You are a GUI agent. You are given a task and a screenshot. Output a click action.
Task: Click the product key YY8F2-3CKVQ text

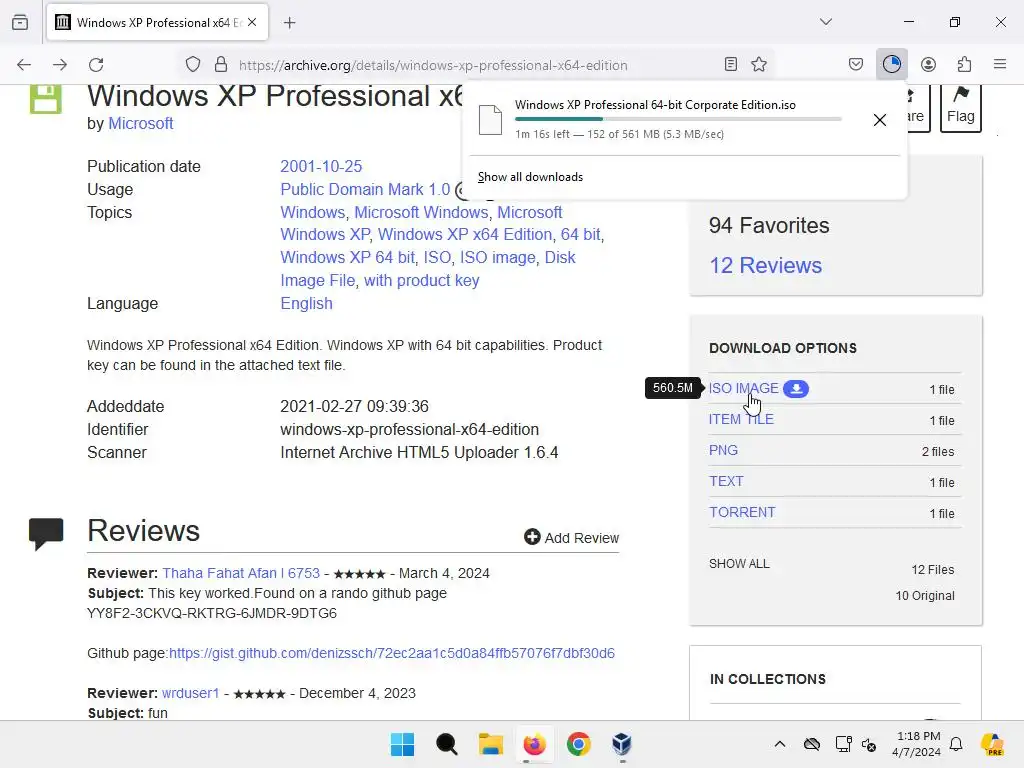[x=212, y=613]
